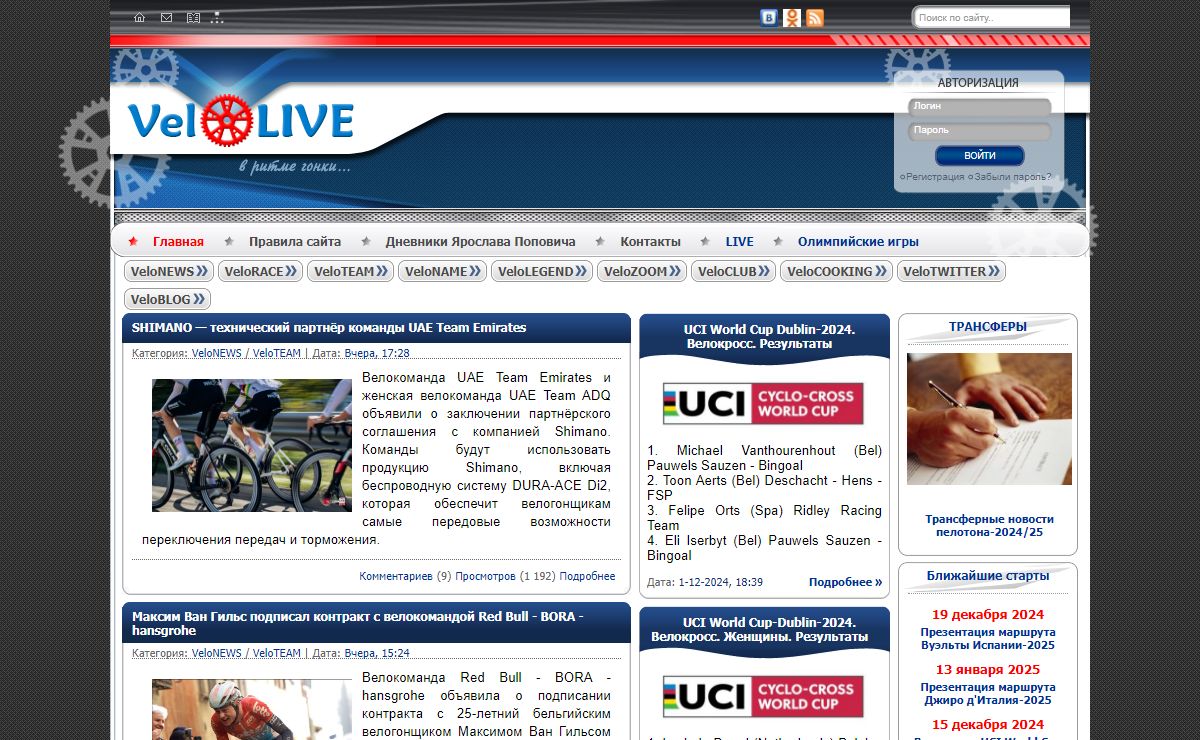The height and width of the screenshot is (740, 1200).
Task: Open Дневники Ярослава Поповича menu item
Action: pyautogui.click(x=481, y=241)
